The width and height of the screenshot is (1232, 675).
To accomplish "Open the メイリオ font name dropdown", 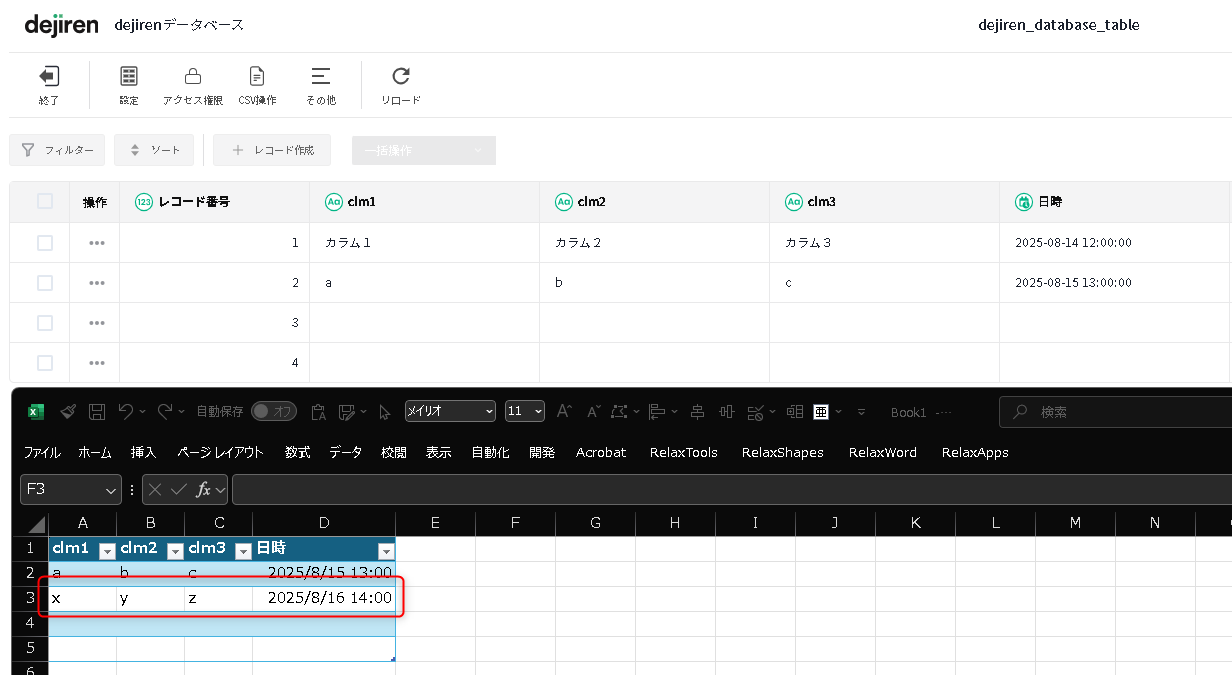I will pos(450,412).
